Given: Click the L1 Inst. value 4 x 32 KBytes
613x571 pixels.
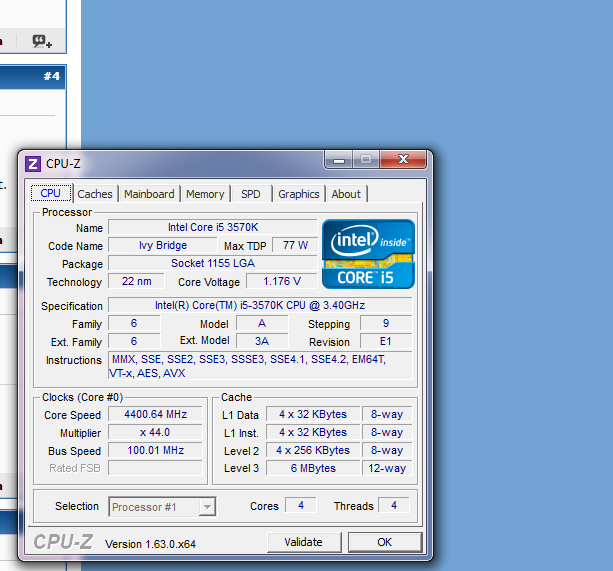Looking at the screenshot, I should 313,432.
